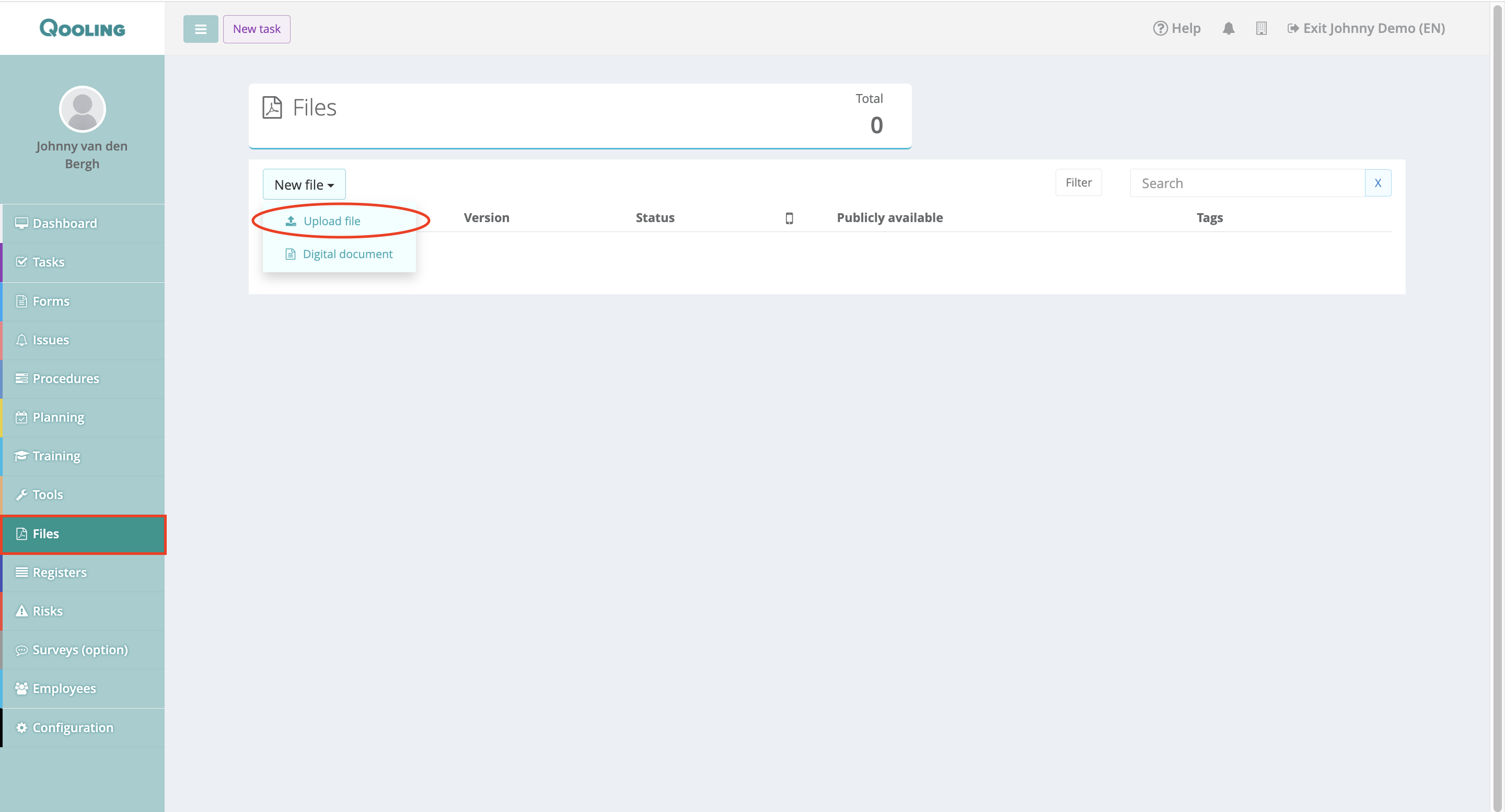Open Configuration from the sidebar
1505x812 pixels.
pos(73,727)
